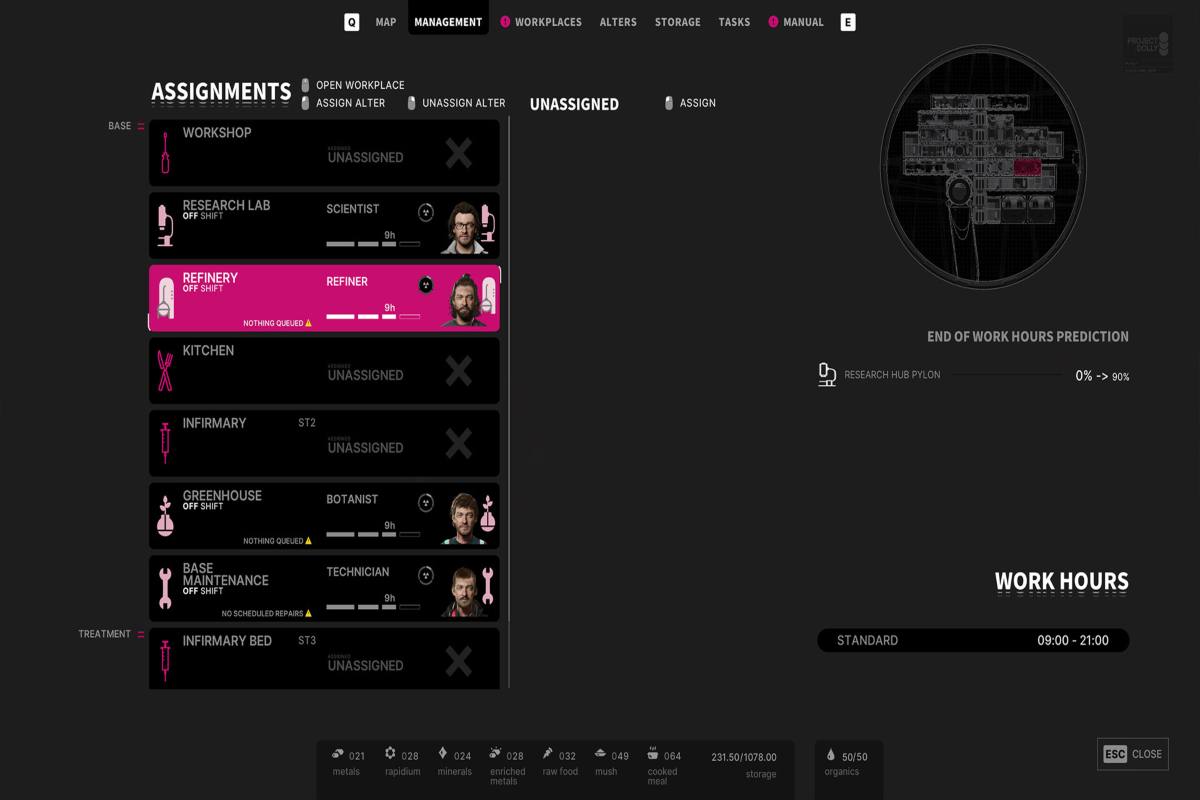Click the Kitchen utensils icon
This screenshot has width=1200, height=800.
(x=165, y=371)
